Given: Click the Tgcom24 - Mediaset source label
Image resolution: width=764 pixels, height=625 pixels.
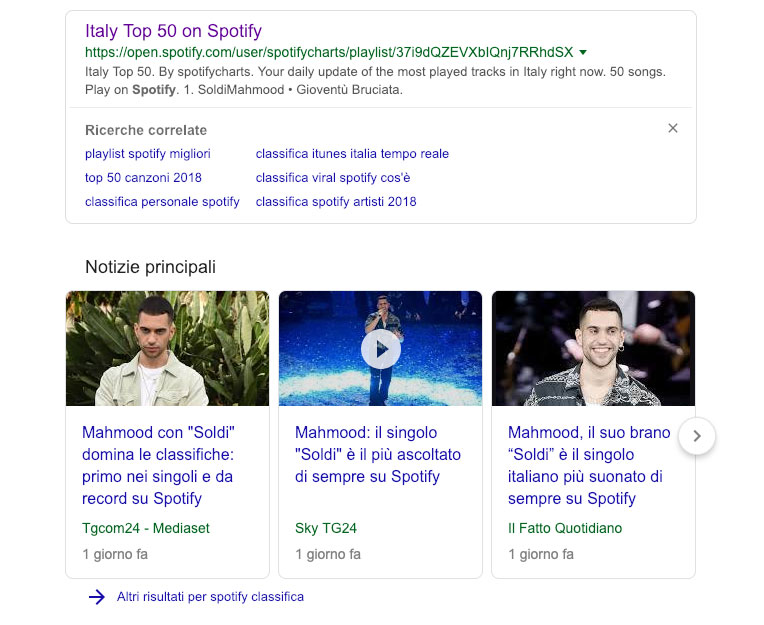Looking at the screenshot, I should [x=146, y=528].
